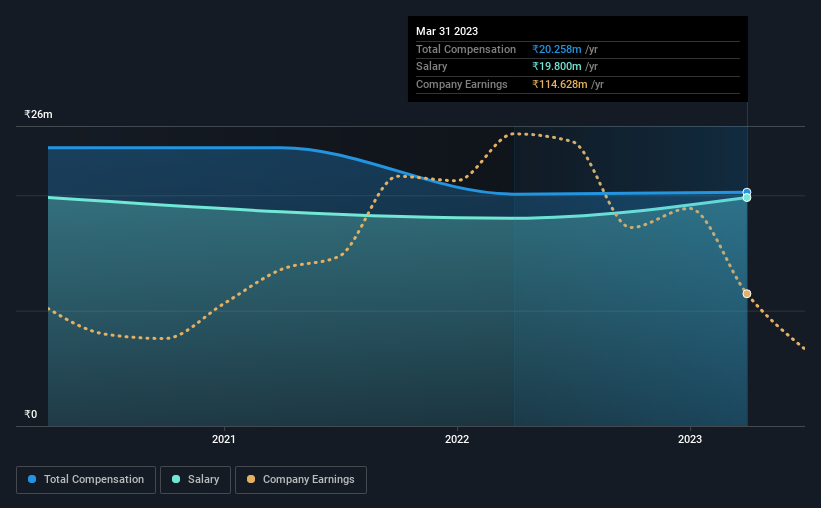Click the Company Earnings label in tooltip
821x508 pixels.
tap(461, 84)
